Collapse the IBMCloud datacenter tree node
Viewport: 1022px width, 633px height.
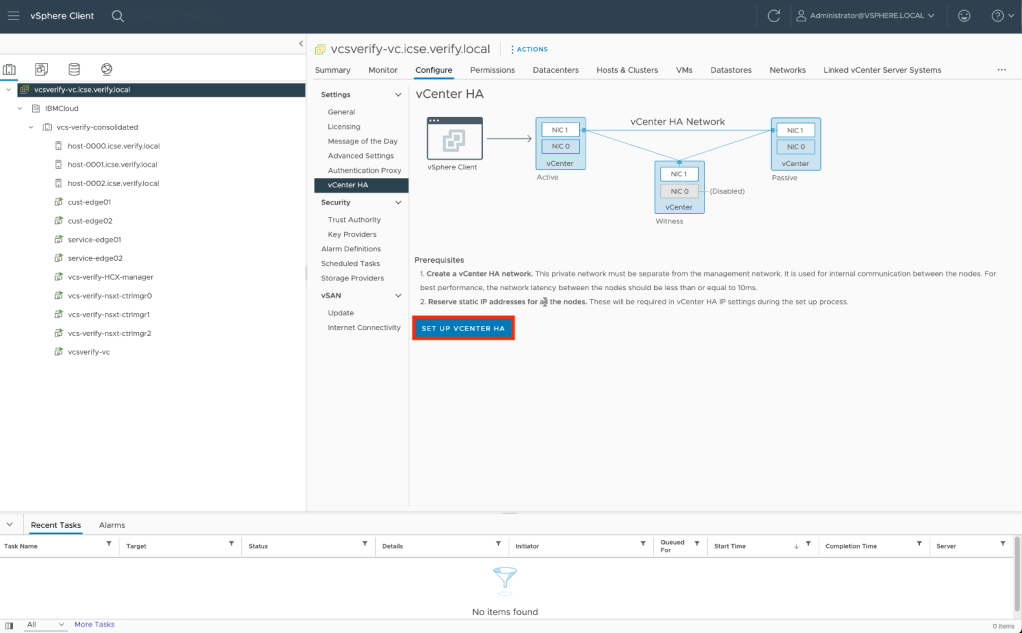coord(21,108)
